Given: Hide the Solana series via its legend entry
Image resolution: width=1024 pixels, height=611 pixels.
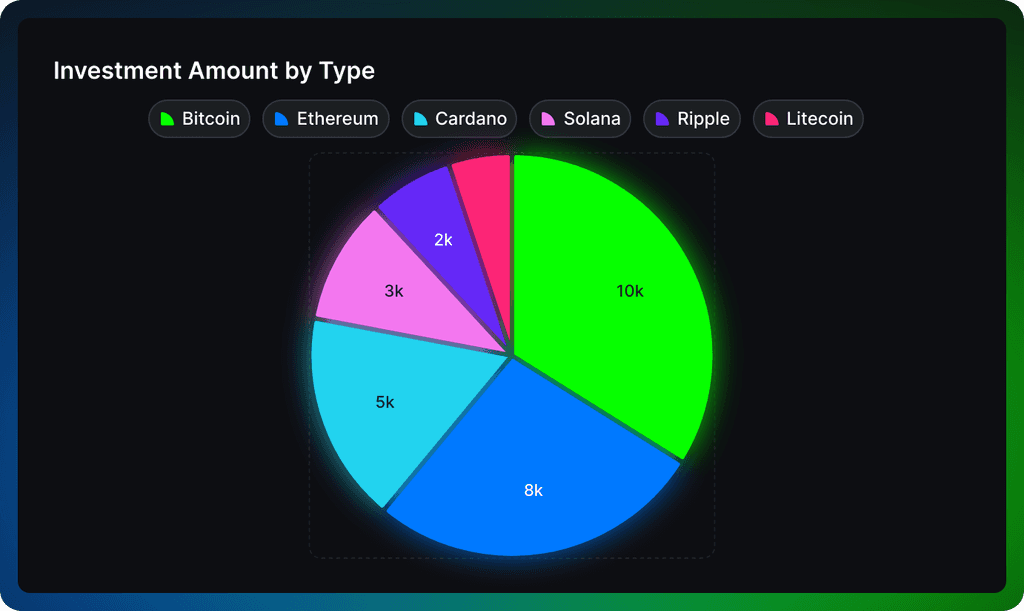Looking at the screenshot, I should (580, 119).
